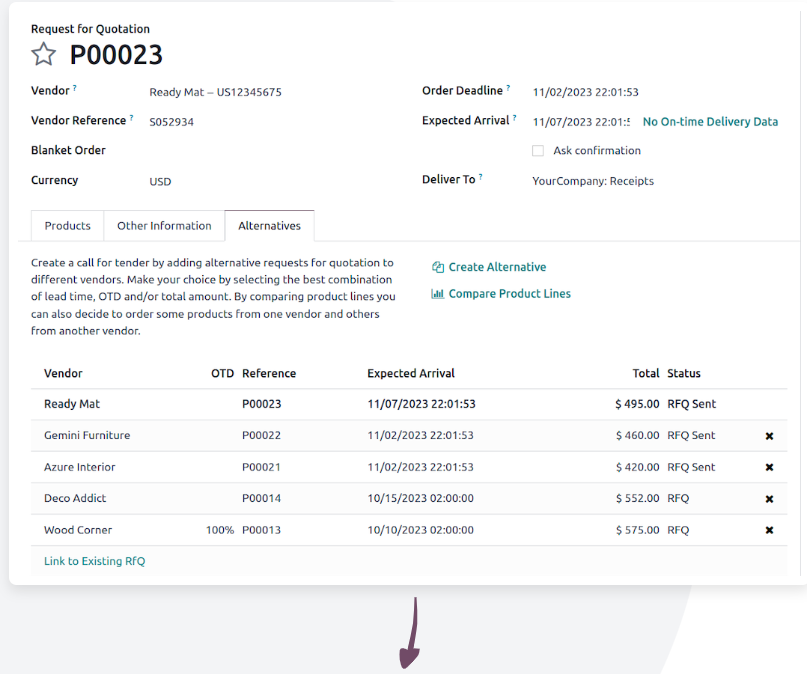This screenshot has height=674, width=807.
Task: Click the Link to Existing RfQ link
Action: (x=94, y=561)
